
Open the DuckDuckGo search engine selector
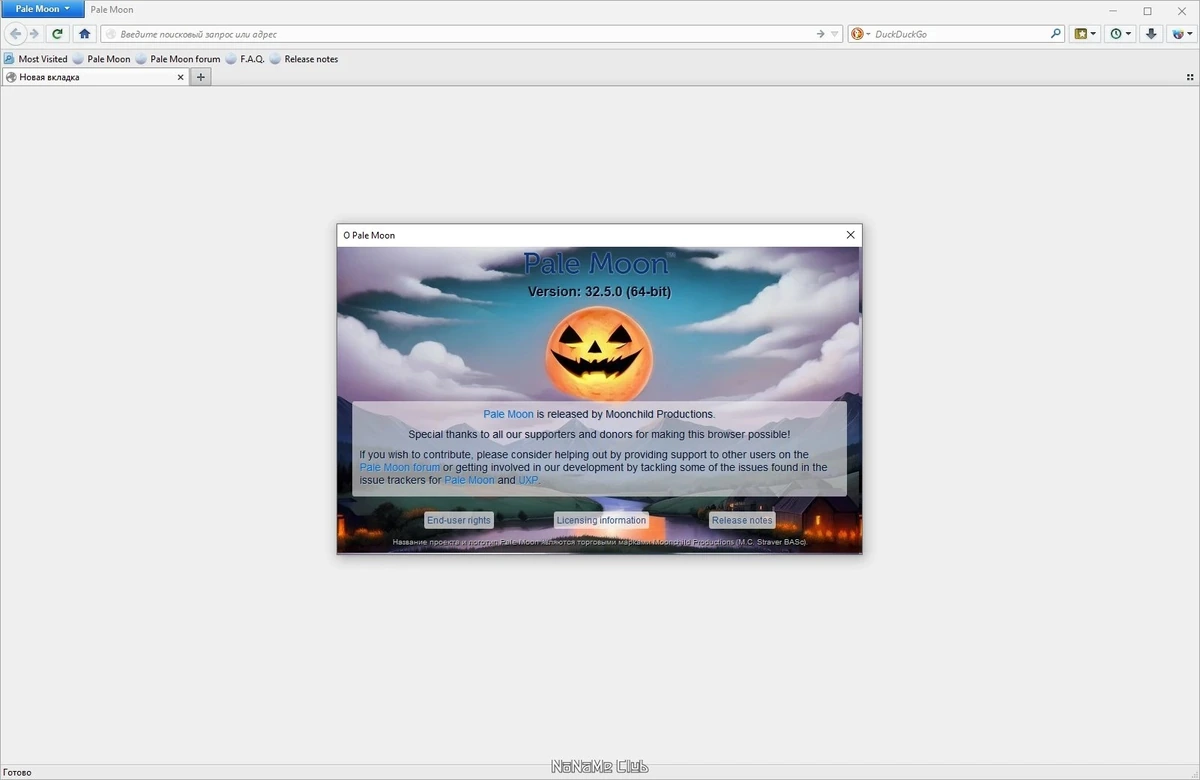pyautogui.click(x=860, y=34)
